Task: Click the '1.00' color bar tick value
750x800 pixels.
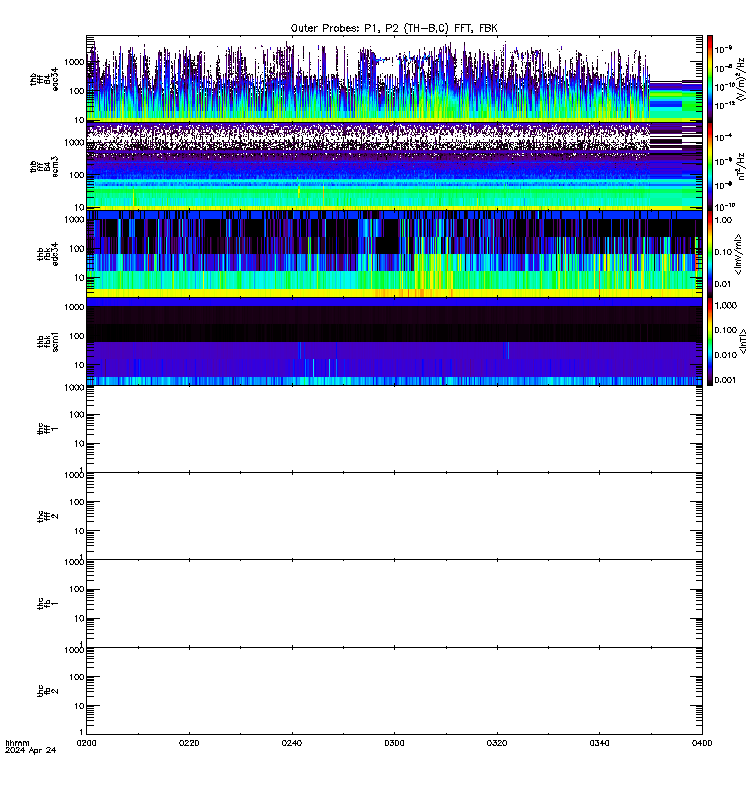Action: point(723,220)
